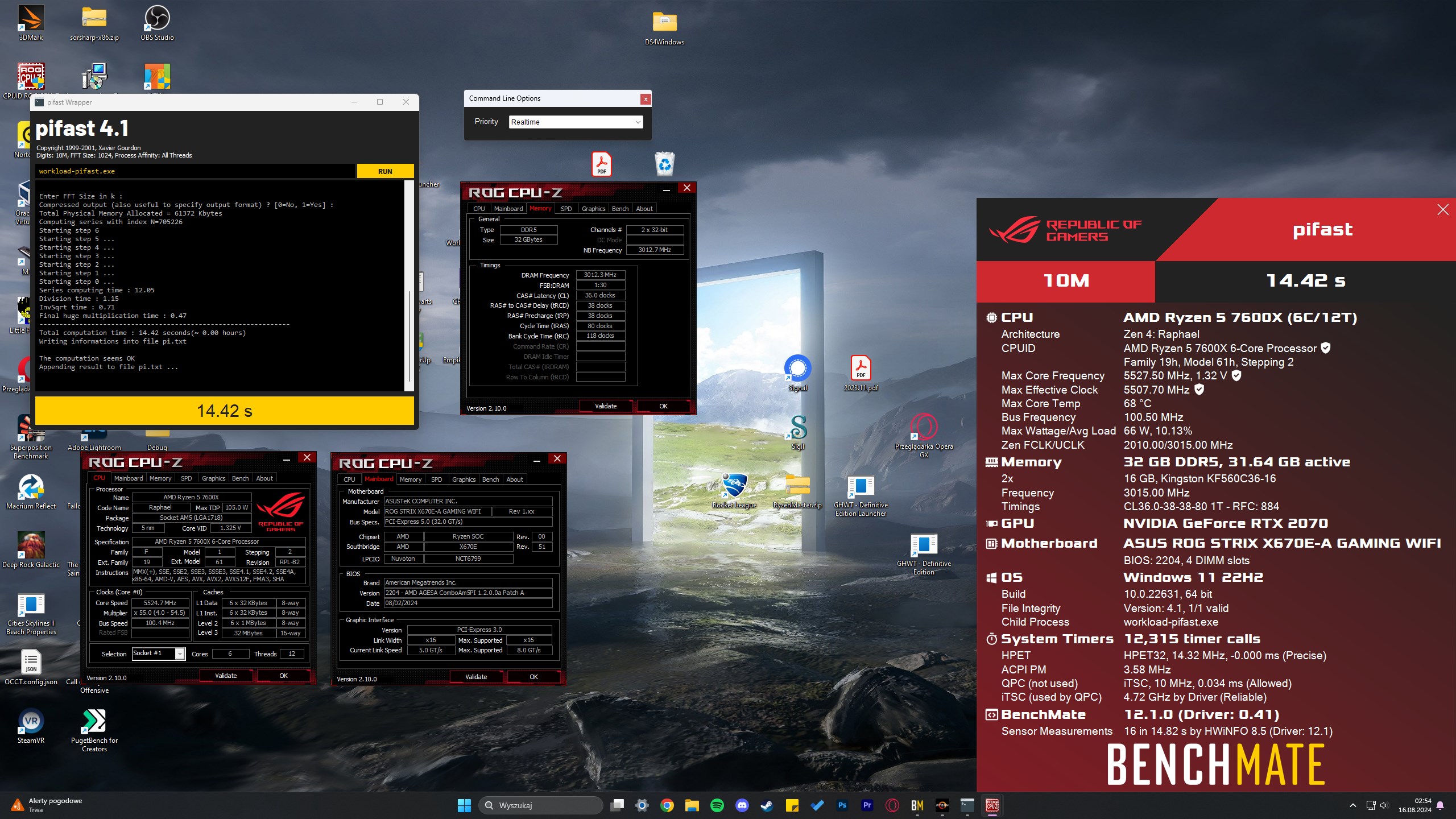Open the volume control in system tray
The image size is (1456, 819).
[1384, 805]
